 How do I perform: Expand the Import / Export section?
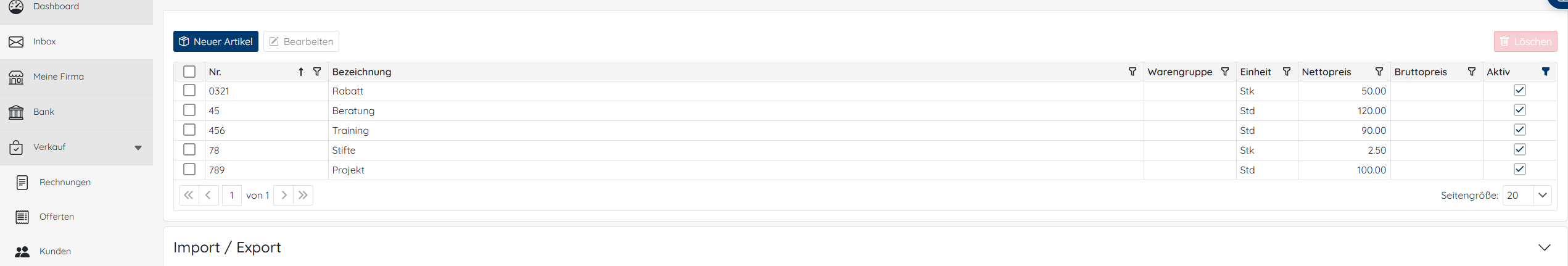[1544, 247]
